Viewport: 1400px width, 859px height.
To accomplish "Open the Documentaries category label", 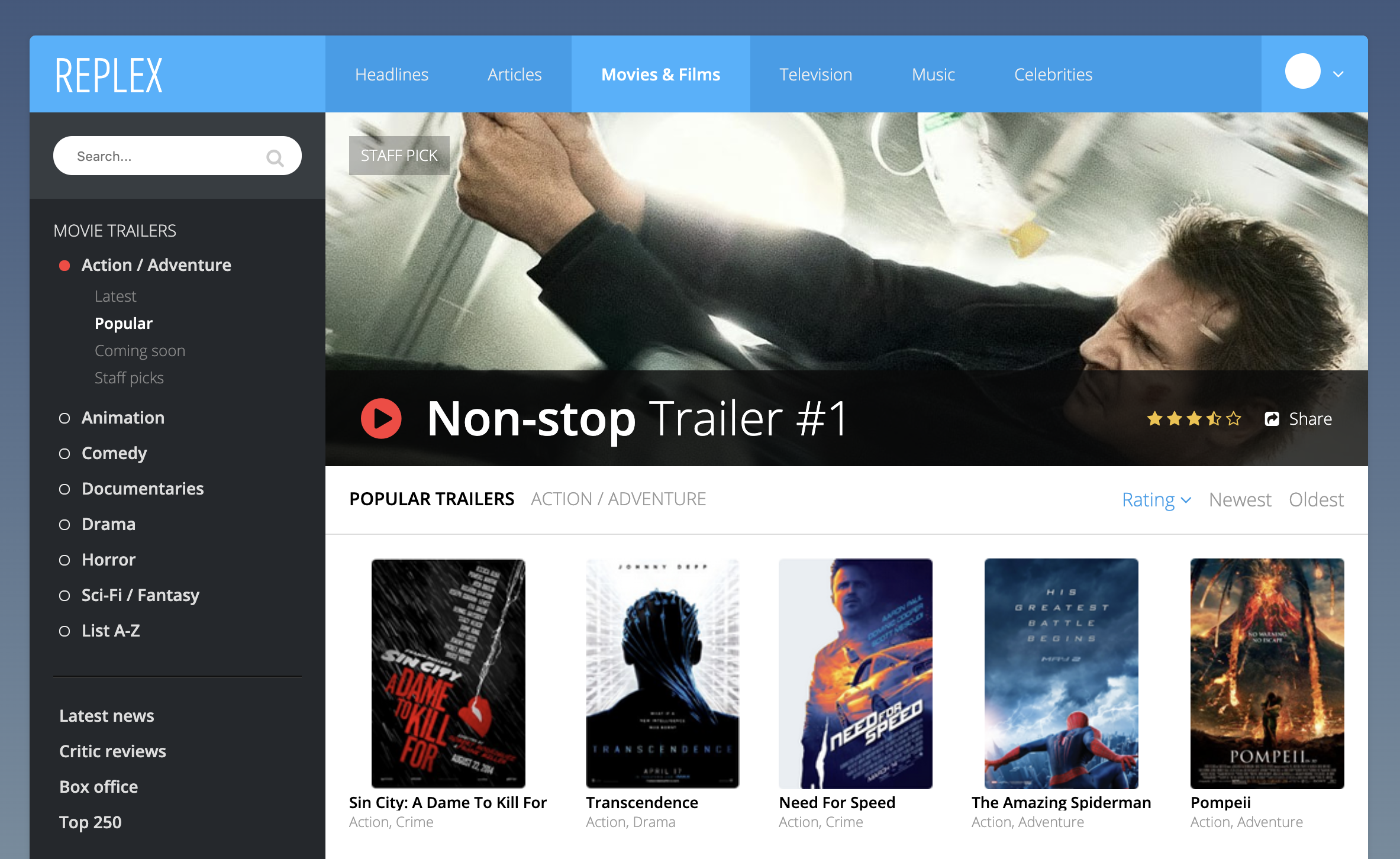I will [x=143, y=489].
